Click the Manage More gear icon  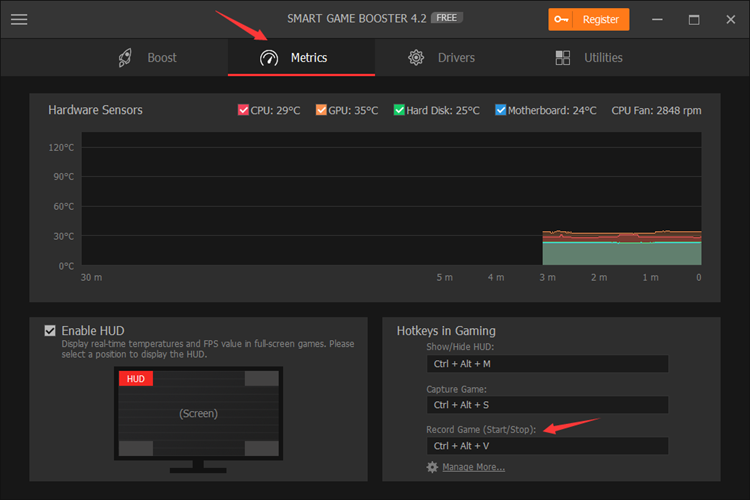(432, 467)
